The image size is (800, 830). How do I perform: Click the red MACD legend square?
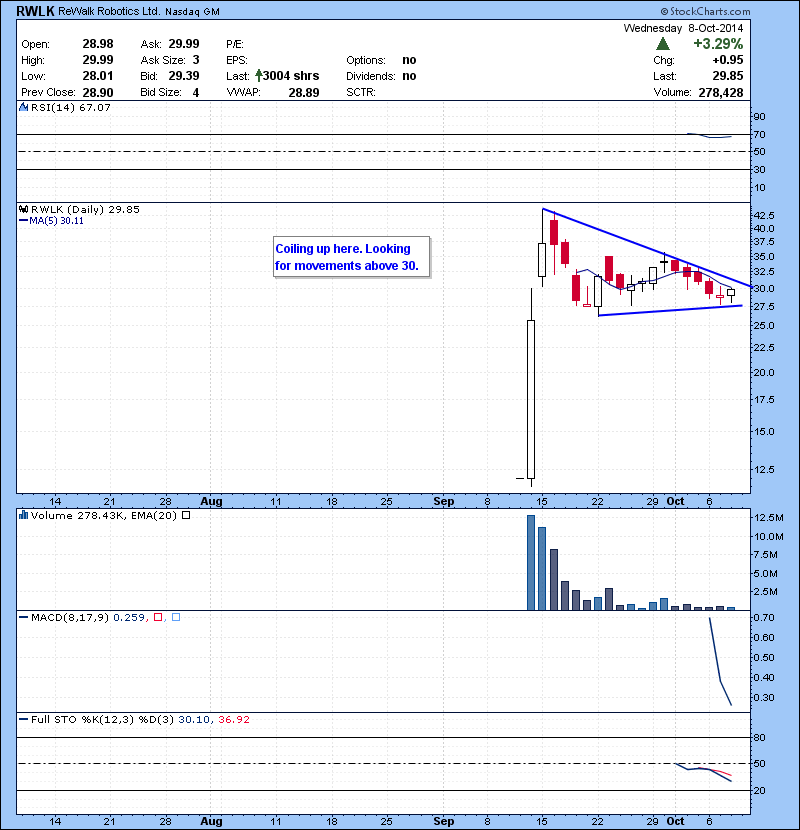tap(158, 617)
